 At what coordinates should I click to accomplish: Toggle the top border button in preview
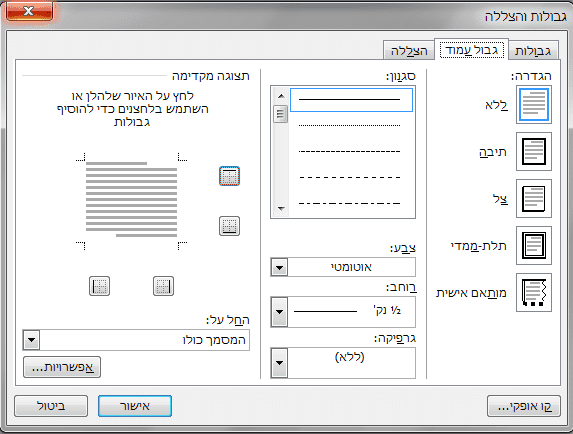tap(229, 176)
